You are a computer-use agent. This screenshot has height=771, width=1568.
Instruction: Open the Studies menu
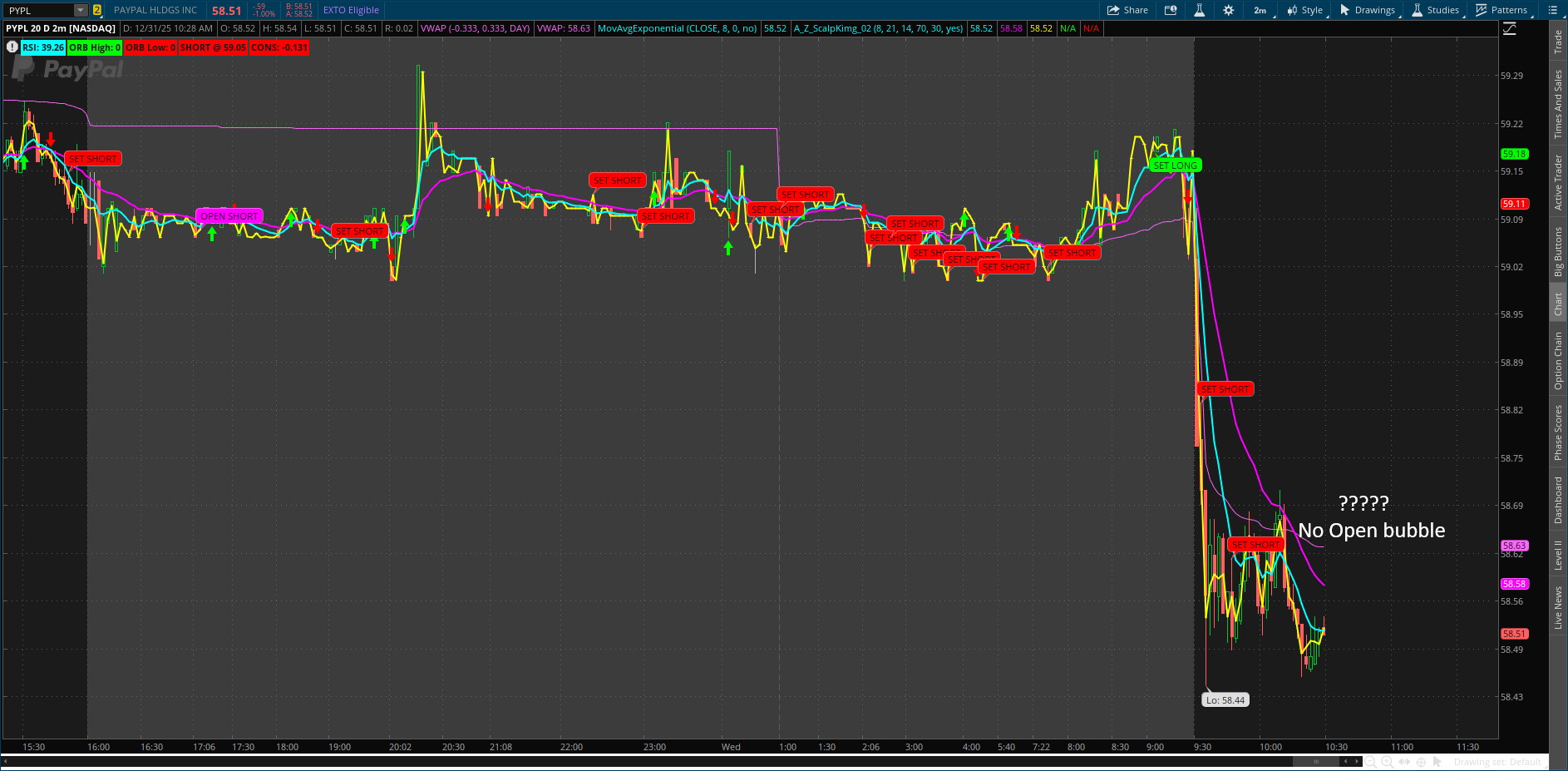[1436, 10]
